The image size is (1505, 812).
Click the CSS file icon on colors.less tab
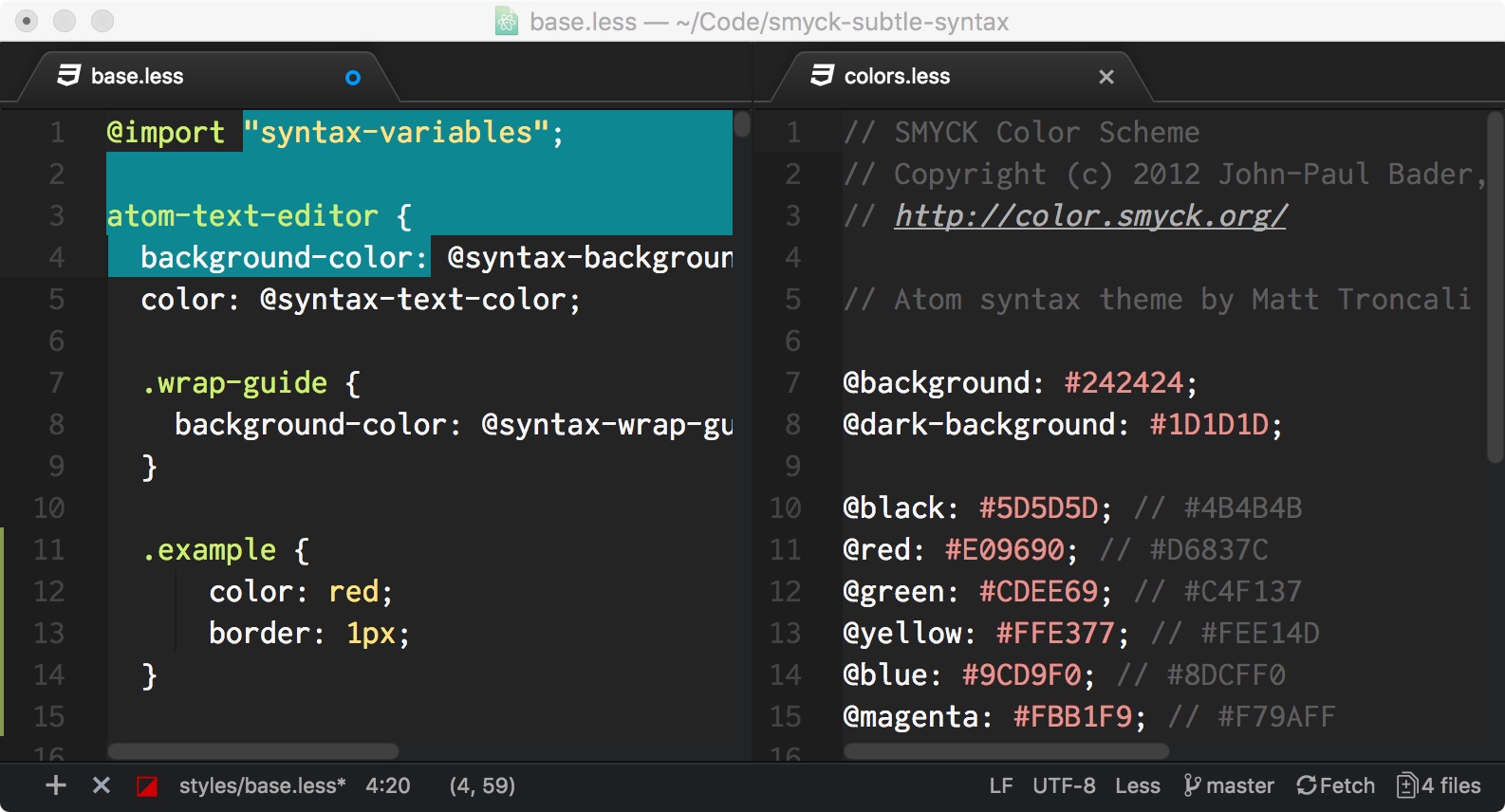click(823, 76)
